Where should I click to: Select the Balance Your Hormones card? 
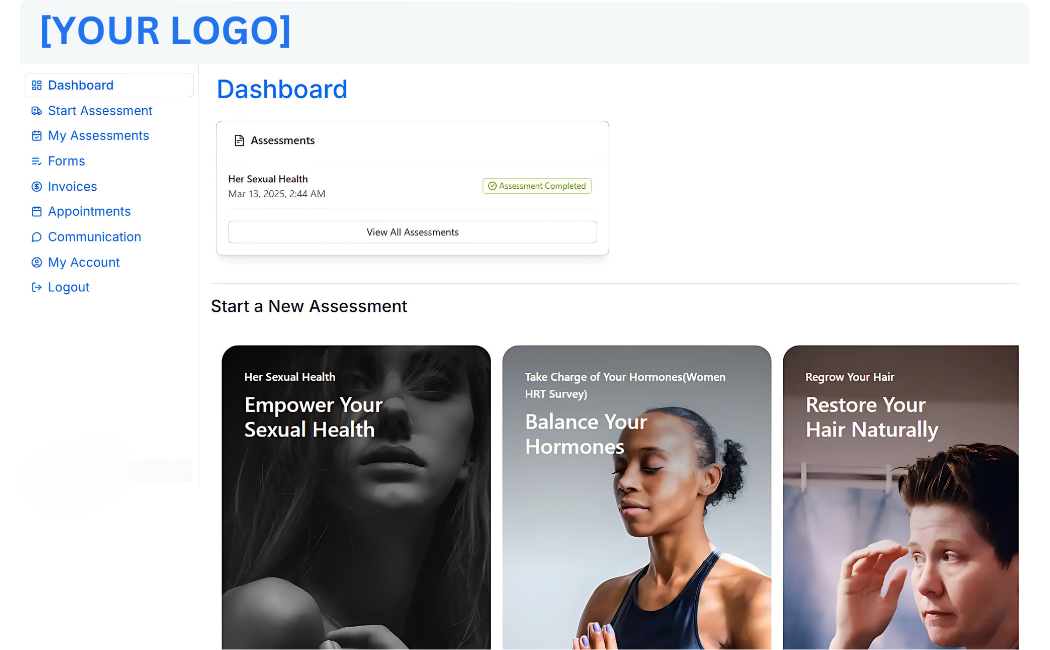[637, 497]
